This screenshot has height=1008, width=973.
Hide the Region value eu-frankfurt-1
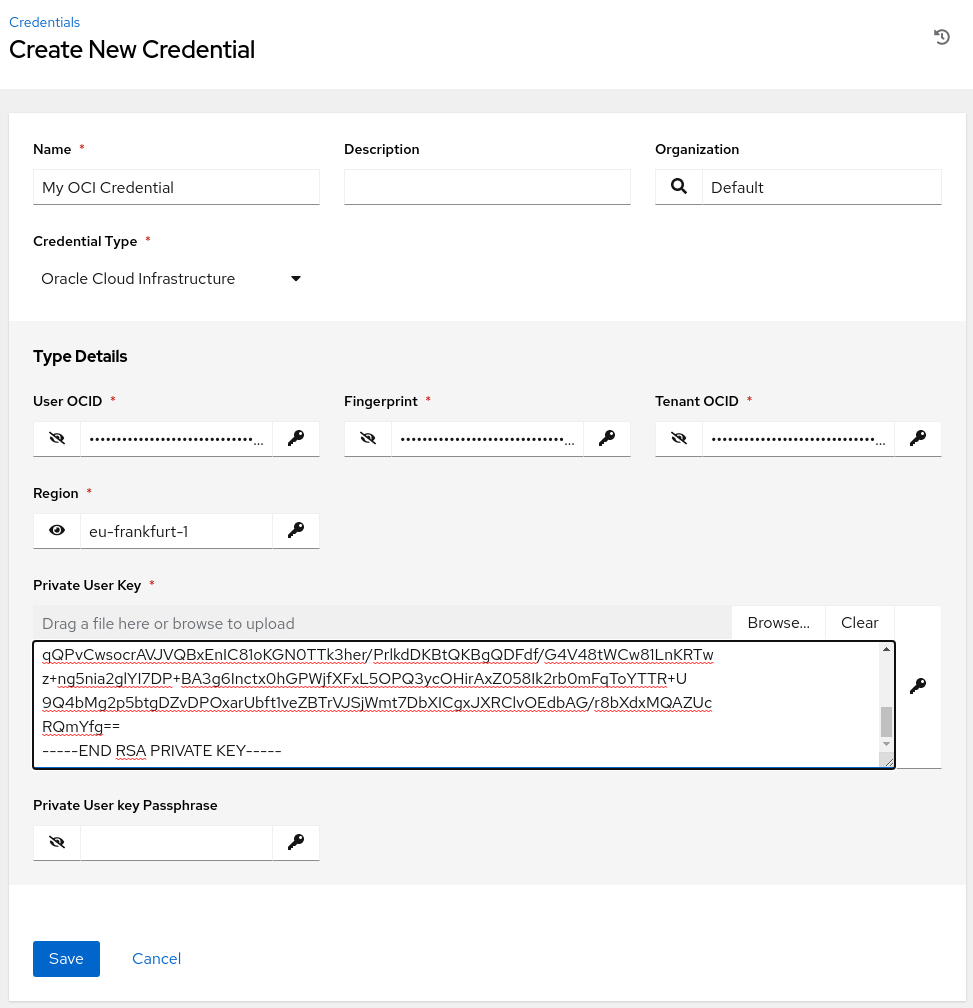[x=57, y=531]
